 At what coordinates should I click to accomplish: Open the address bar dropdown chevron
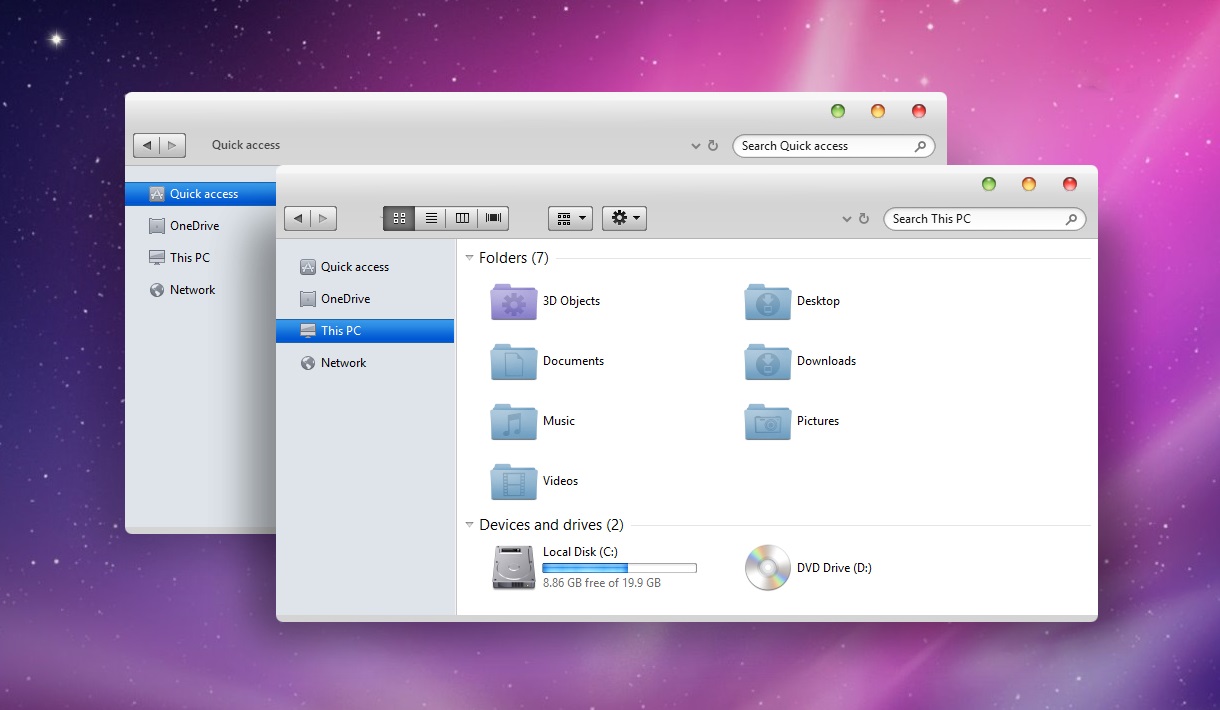click(846, 219)
